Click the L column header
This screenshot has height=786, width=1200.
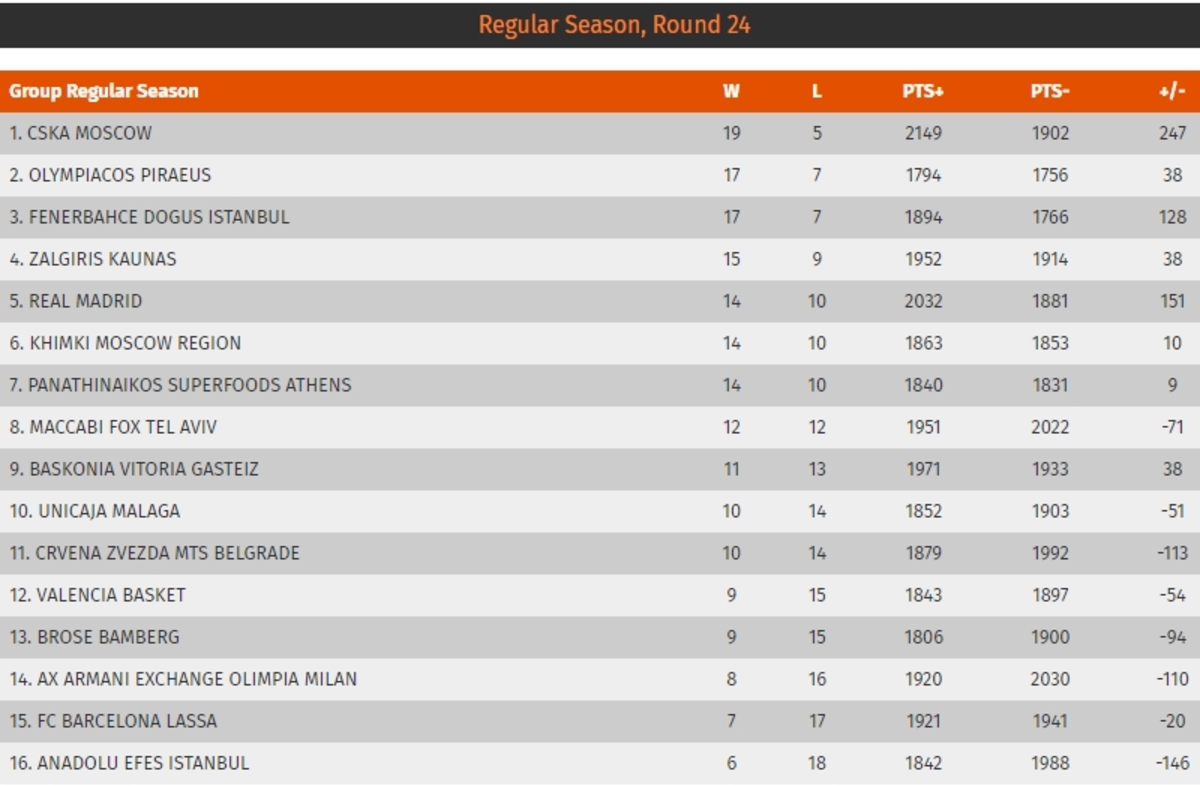pyautogui.click(x=817, y=91)
